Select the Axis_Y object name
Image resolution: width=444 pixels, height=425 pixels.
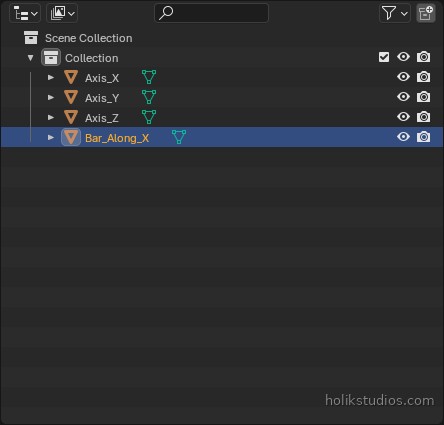102,98
